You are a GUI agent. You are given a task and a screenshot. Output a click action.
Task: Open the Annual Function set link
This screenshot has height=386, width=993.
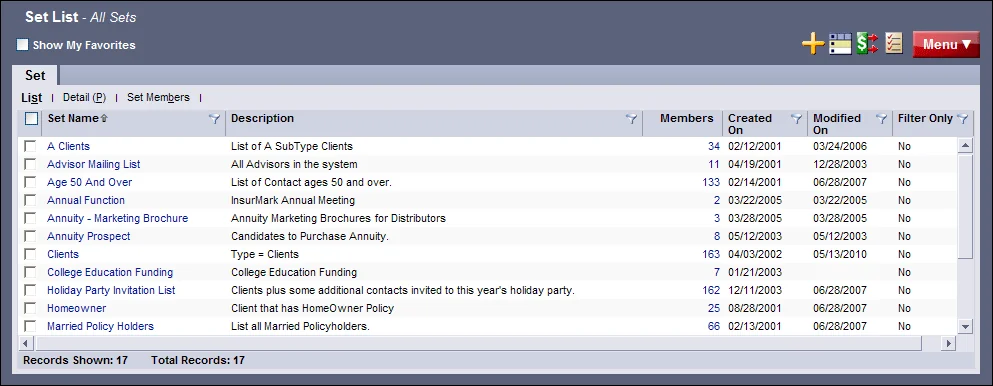pyautogui.click(x=86, y=201)
